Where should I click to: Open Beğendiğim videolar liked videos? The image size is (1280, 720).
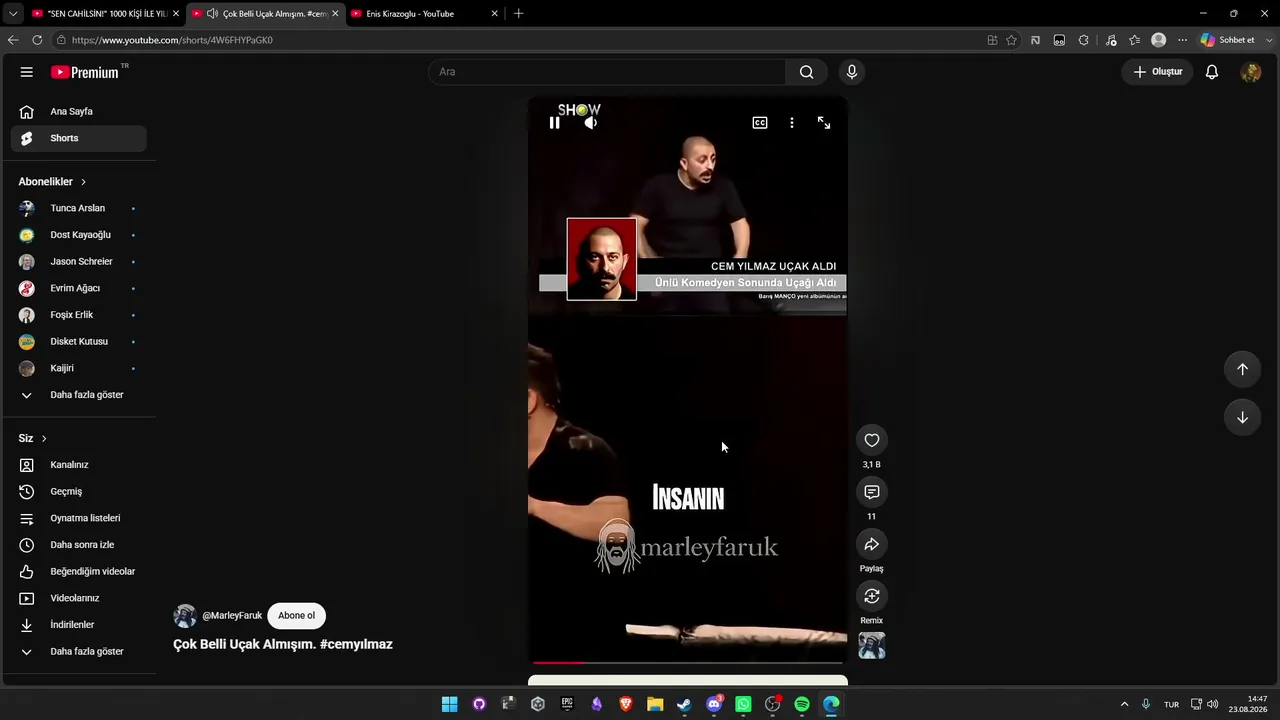(79, 572)
